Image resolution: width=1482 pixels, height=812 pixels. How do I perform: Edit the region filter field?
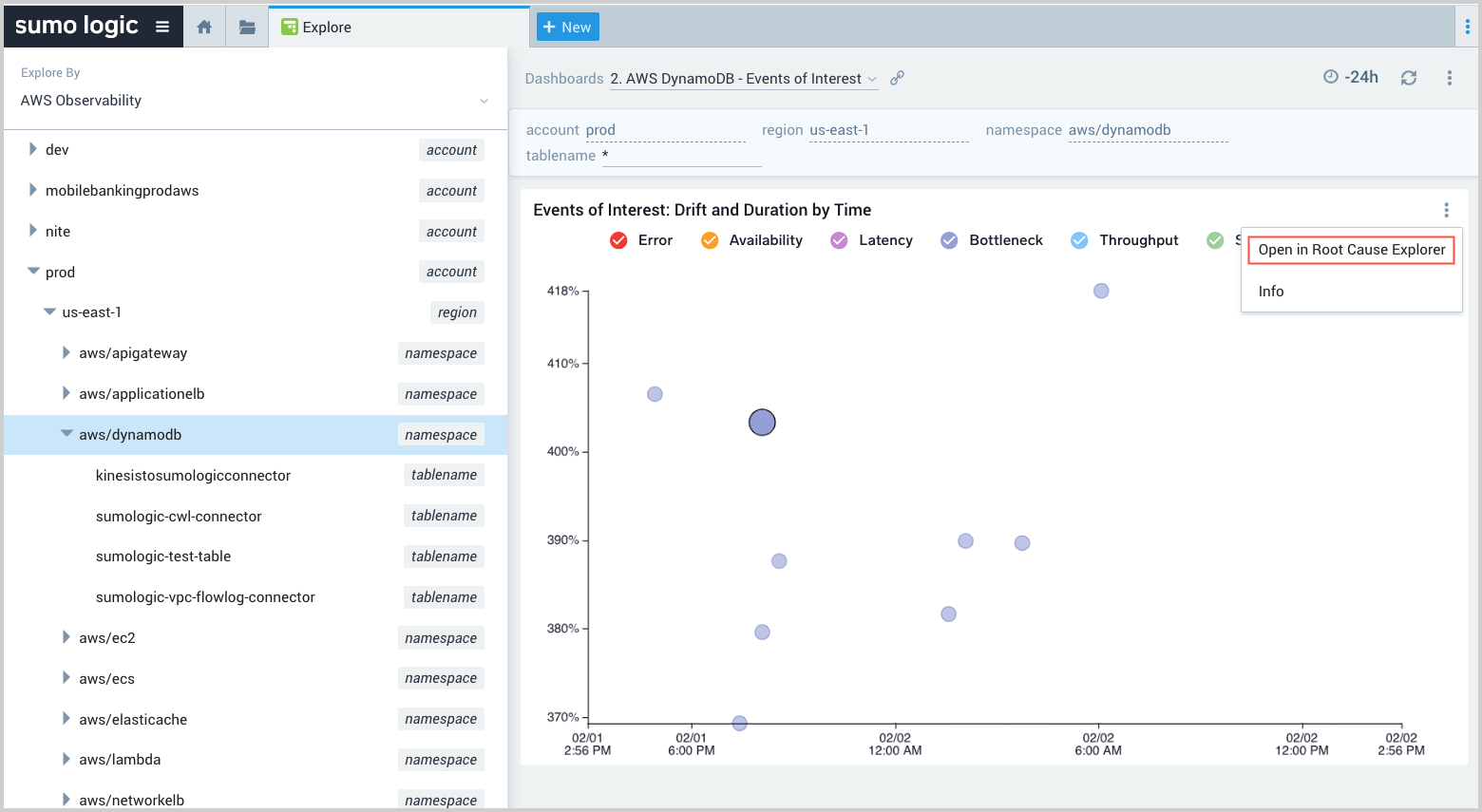(x=888, y=130)
